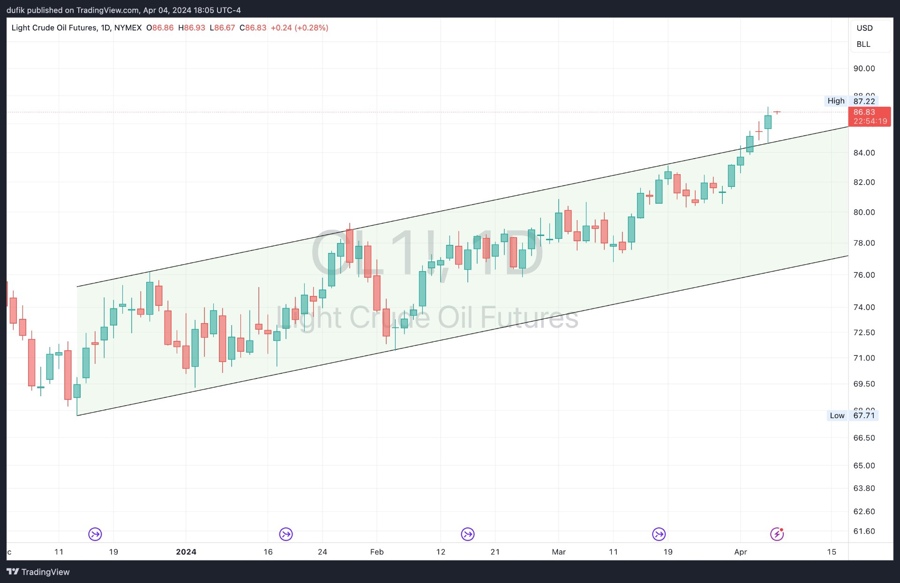Click the 90.00 price axis label
900x583 pixels.
[x=864, y=68]
